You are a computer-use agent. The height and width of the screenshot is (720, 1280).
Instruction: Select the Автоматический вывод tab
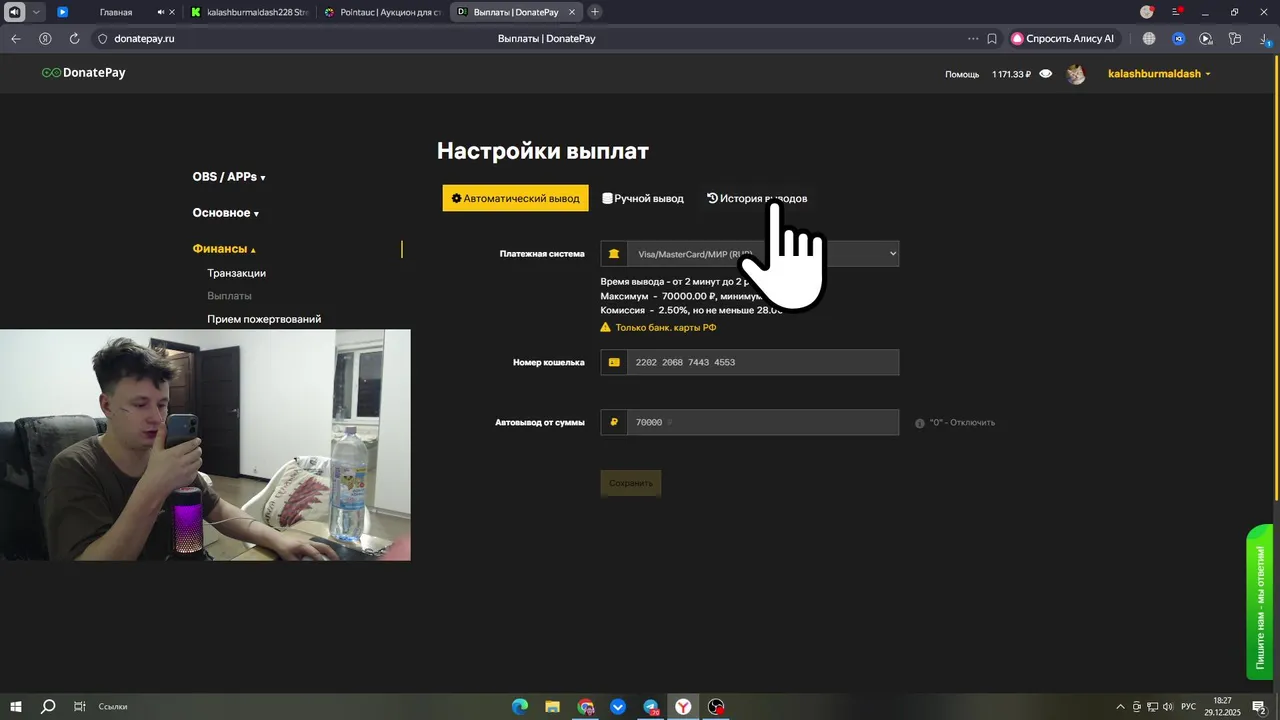coord(515,198)
